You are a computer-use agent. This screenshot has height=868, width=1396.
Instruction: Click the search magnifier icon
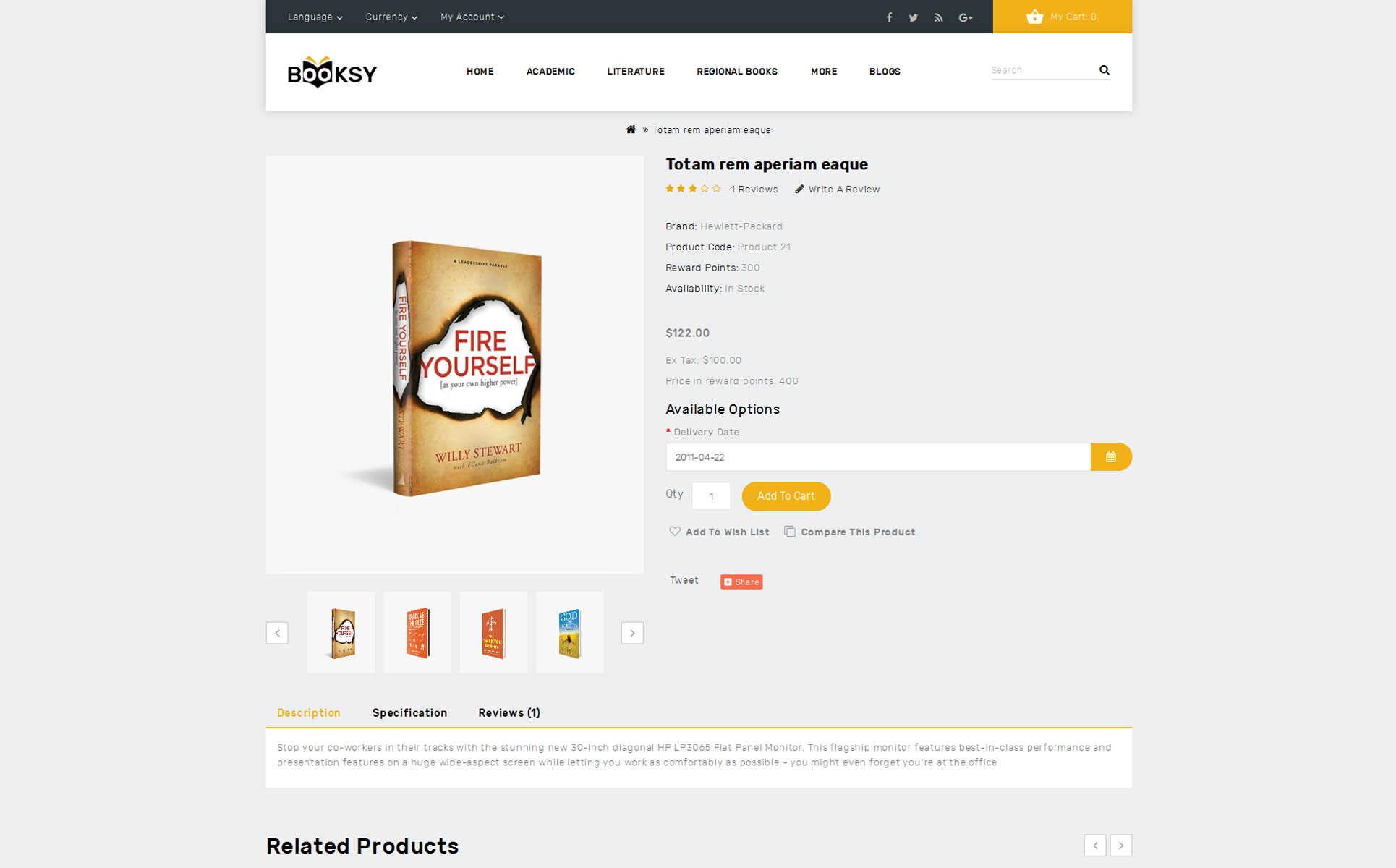(1104, 70)
